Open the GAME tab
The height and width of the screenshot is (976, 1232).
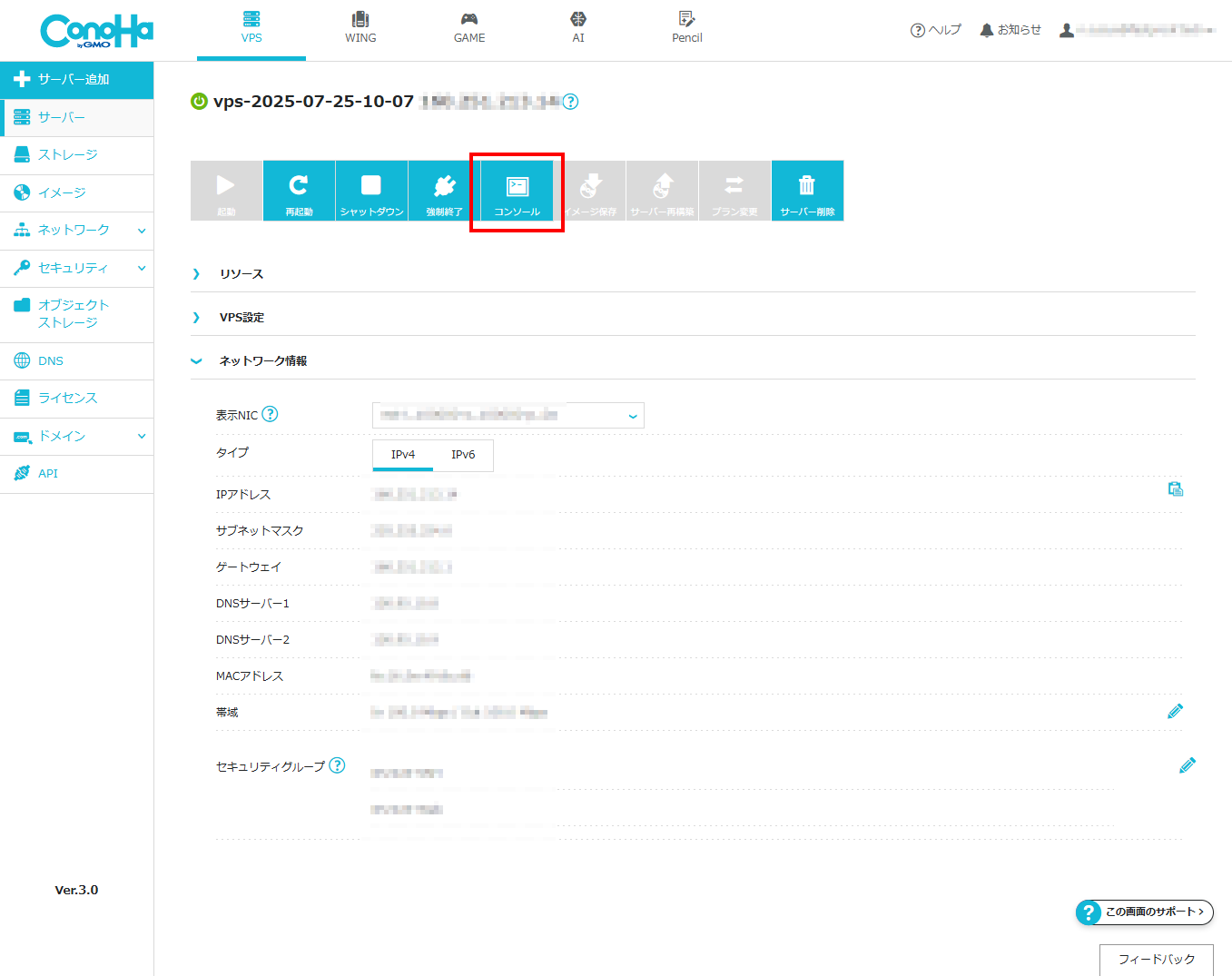(x=469, y=28)
